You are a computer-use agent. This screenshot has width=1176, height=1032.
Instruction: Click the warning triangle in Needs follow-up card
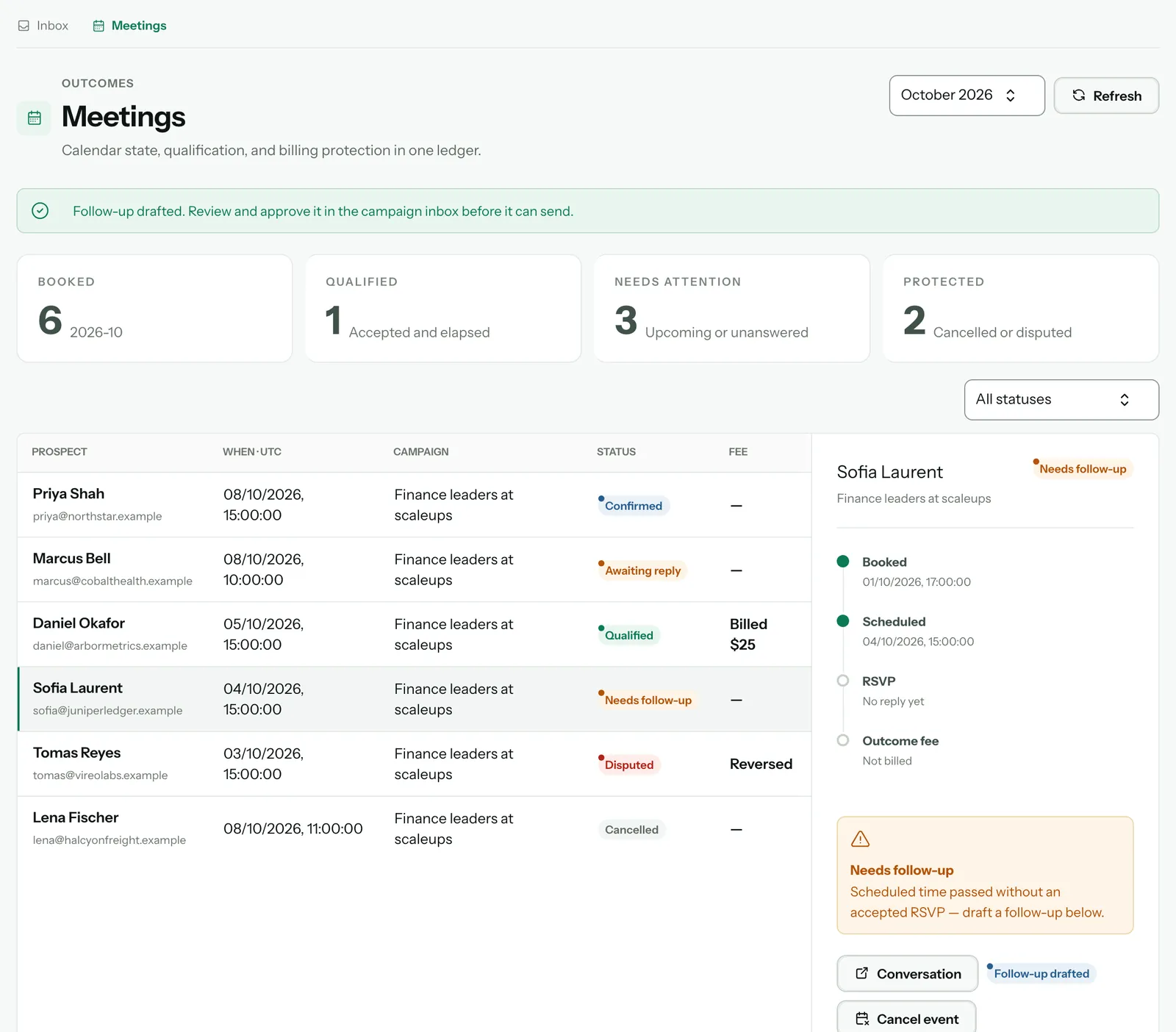tap(860, 839)
